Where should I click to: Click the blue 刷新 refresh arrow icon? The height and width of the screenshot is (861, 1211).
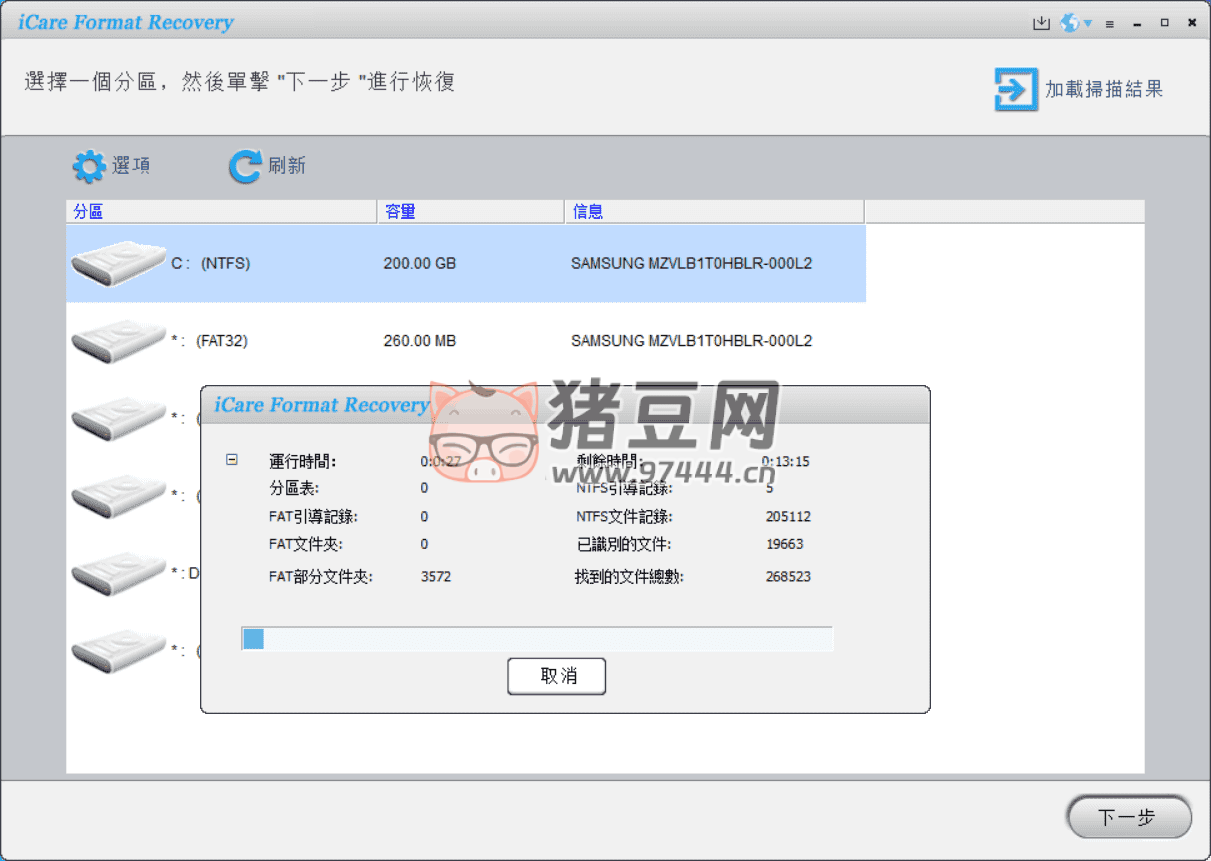click(244, 166)
